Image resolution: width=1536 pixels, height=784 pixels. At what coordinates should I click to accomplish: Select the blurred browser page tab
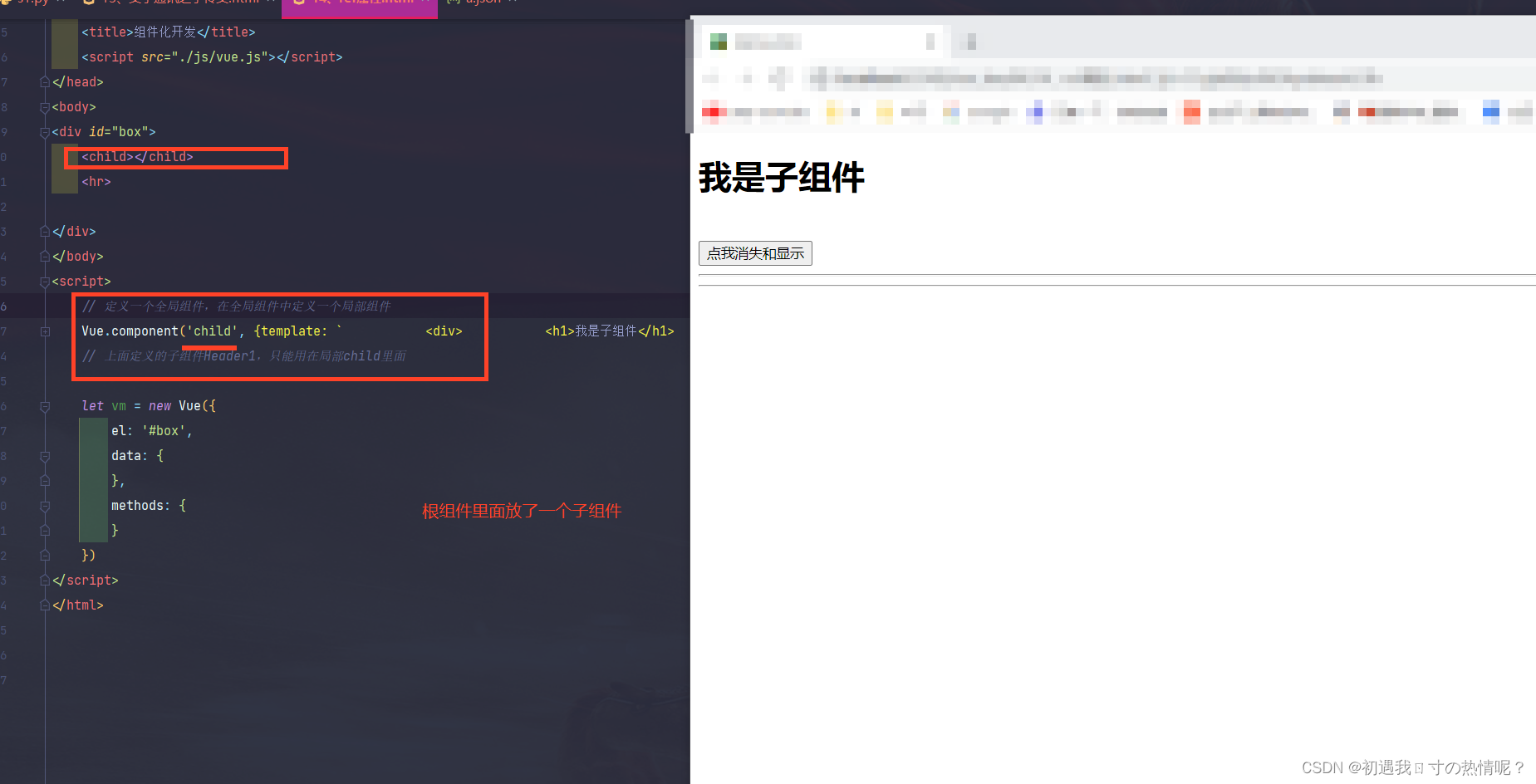[x=822, y=42]
